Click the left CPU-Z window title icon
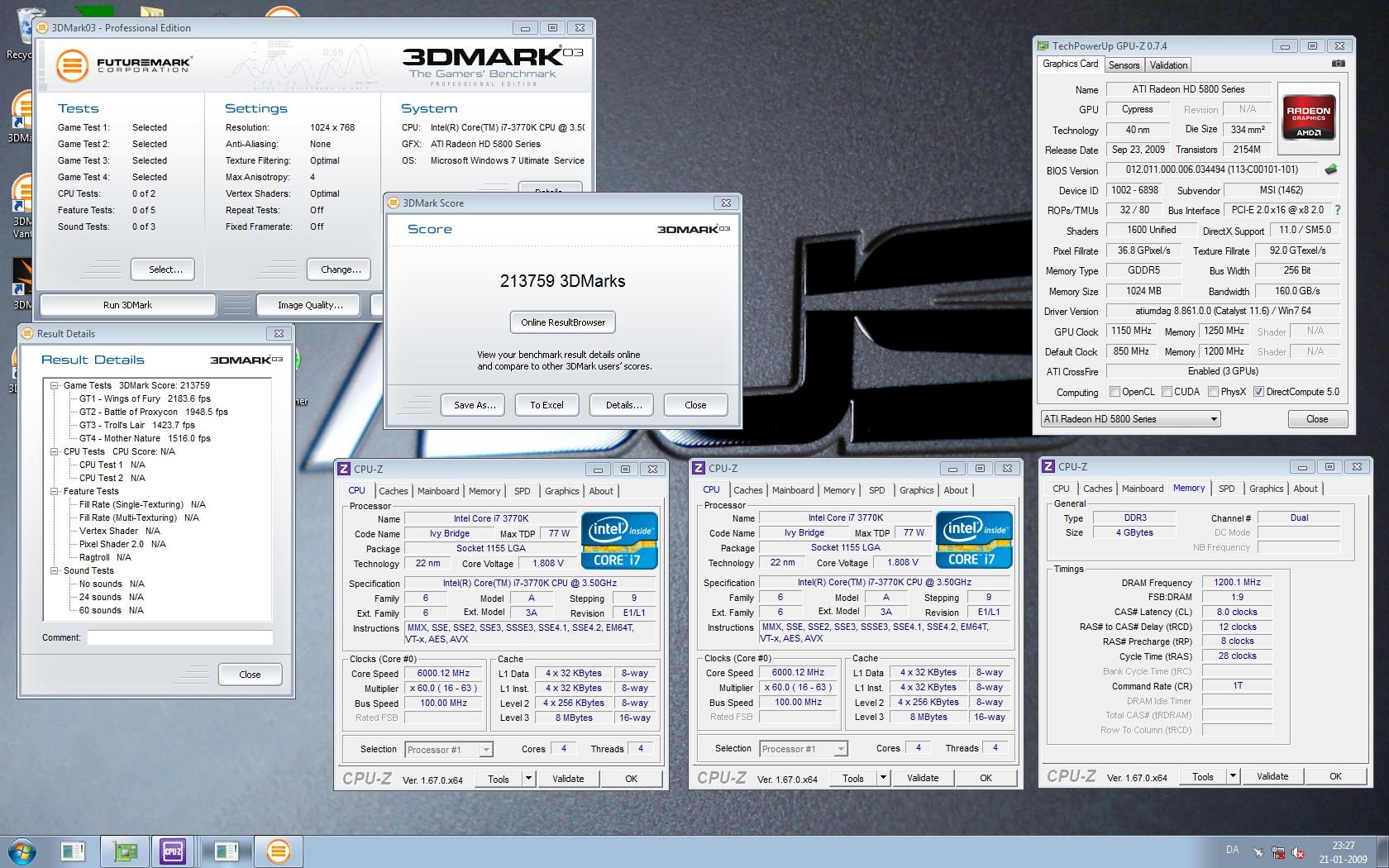Screen dimensions: 1389x868 pyautogui.click(x=344, y=469)
